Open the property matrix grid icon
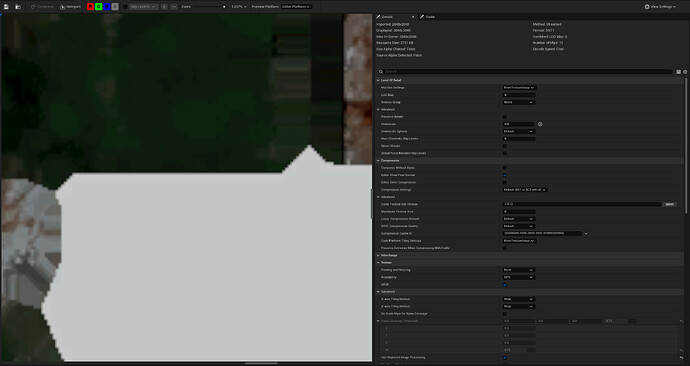 point(679,72)
